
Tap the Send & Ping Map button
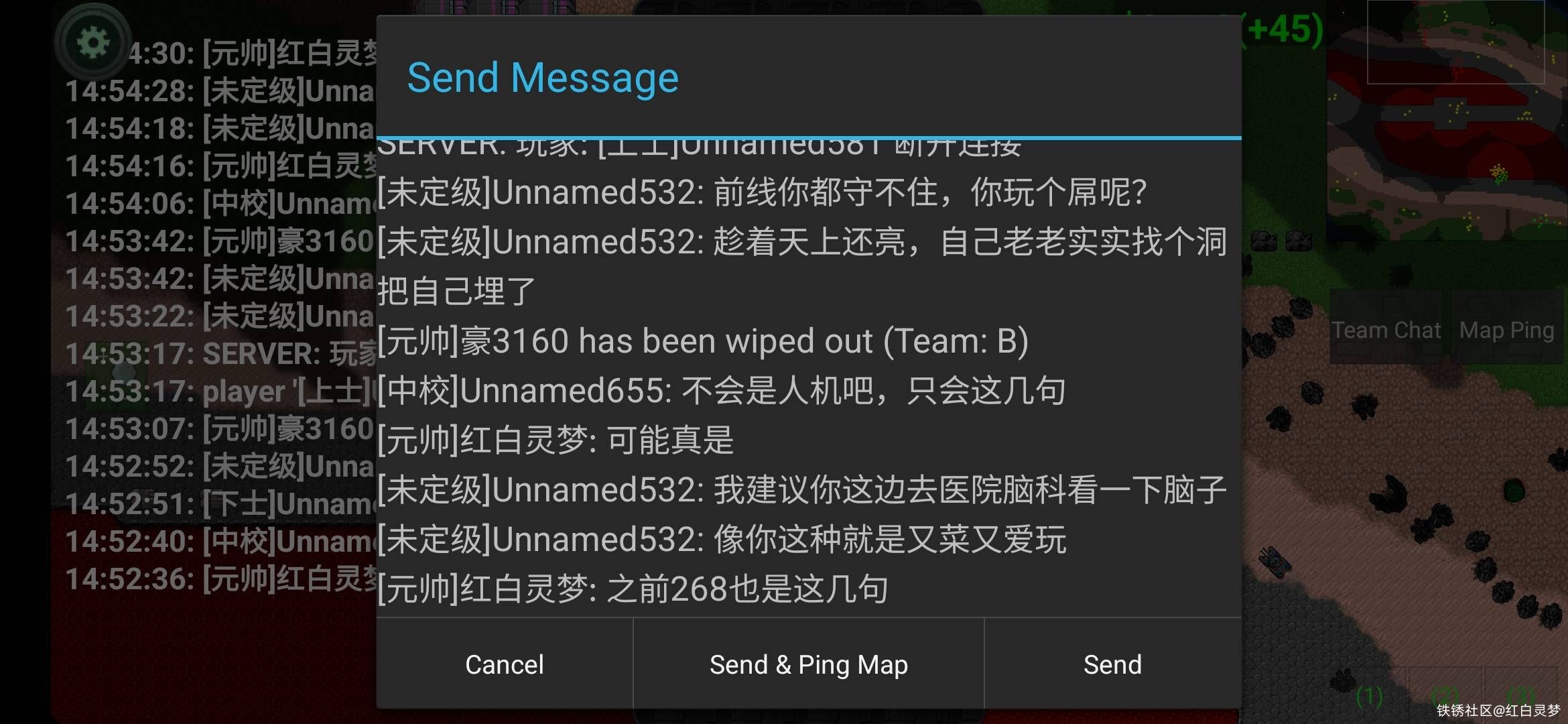pyautogui.click(x=809, y=664)
